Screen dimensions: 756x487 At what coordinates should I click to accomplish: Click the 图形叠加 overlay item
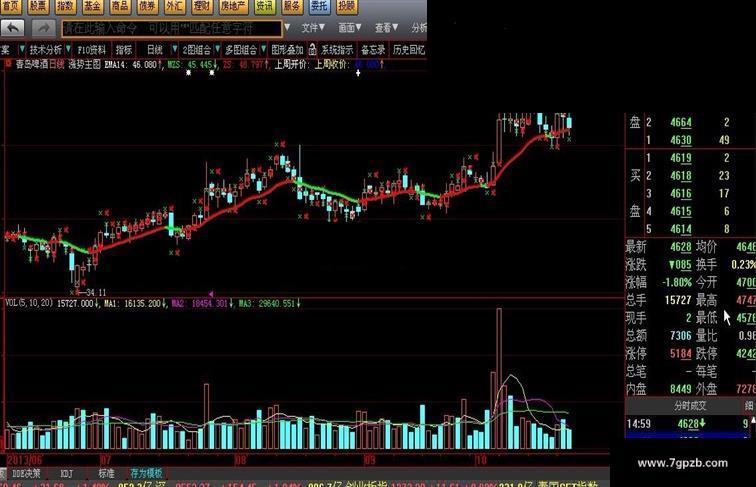click(x=287, y=50)
